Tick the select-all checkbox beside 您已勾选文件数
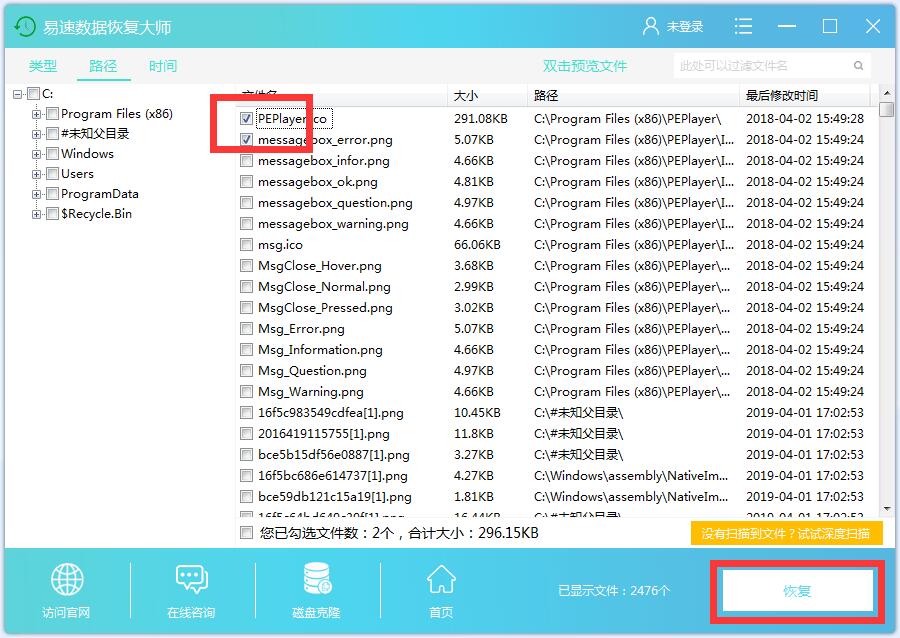This screenshot has width=900, height=638. 246,533
